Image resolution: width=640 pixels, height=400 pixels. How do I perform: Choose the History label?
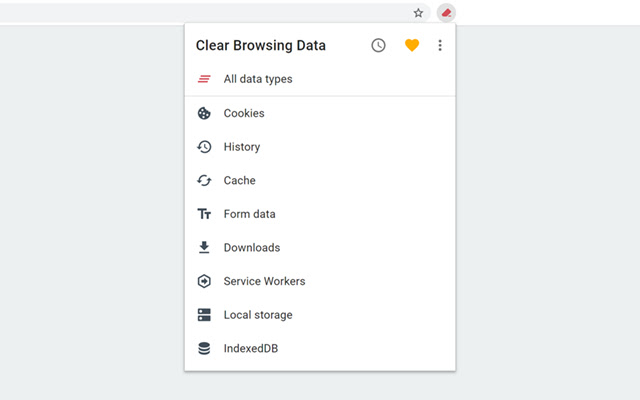coord(242,147)
